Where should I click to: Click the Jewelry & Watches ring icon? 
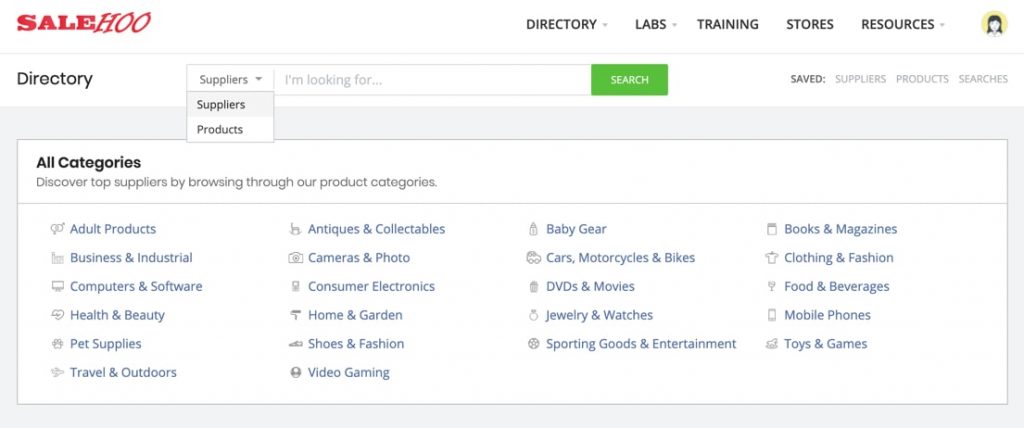point(534,315)
